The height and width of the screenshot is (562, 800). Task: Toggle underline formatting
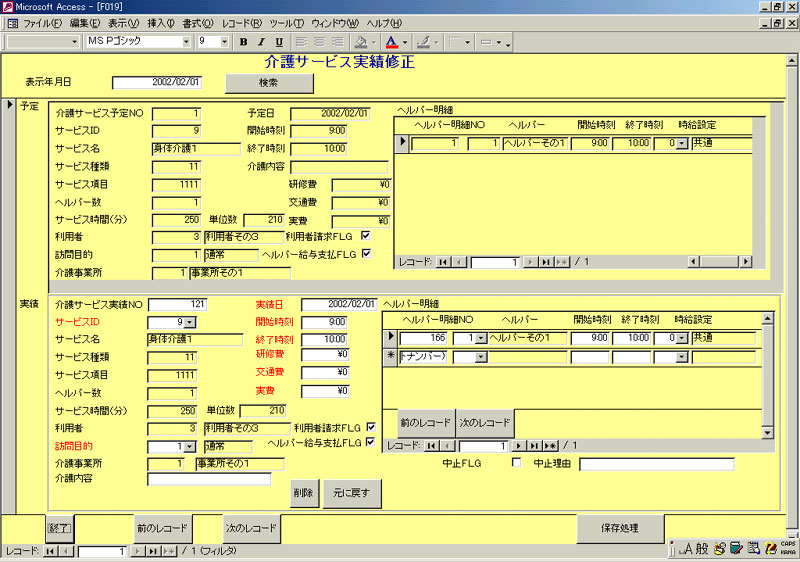(279, 42)
